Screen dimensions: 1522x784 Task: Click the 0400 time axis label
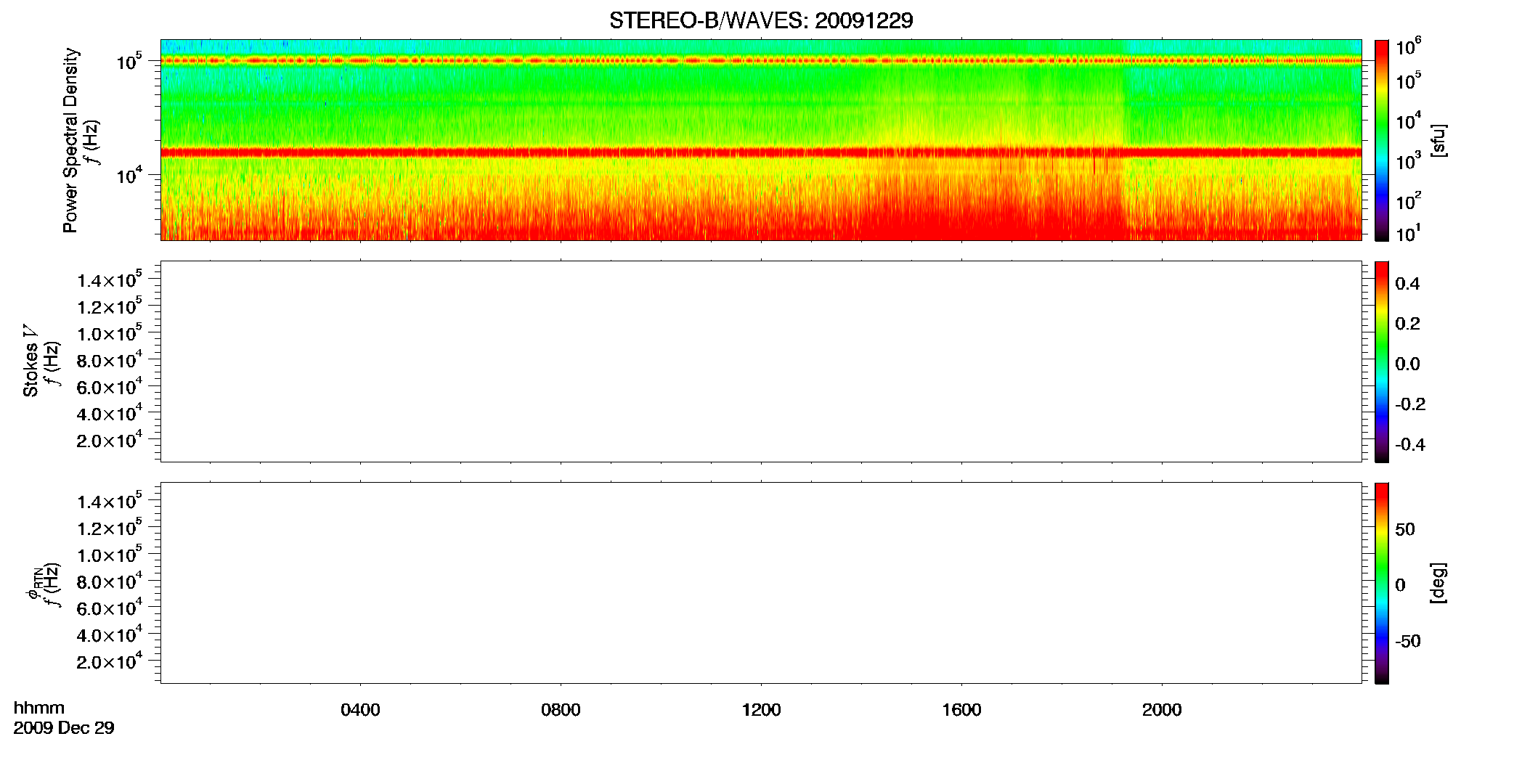coord(360,710)
